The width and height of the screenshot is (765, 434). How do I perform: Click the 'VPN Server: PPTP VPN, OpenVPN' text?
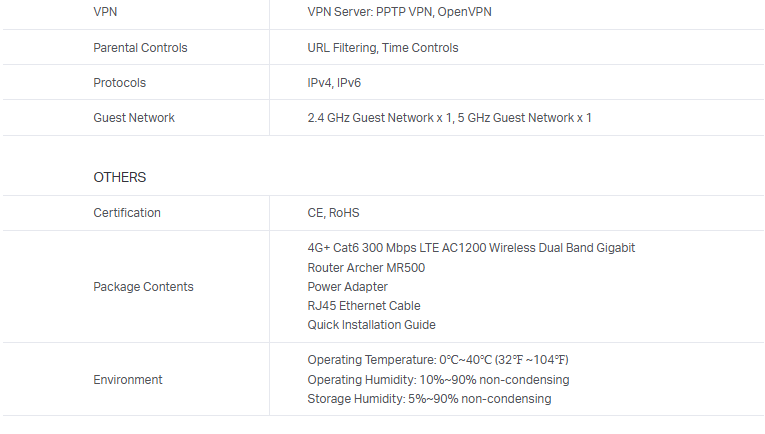pos(399,12)
